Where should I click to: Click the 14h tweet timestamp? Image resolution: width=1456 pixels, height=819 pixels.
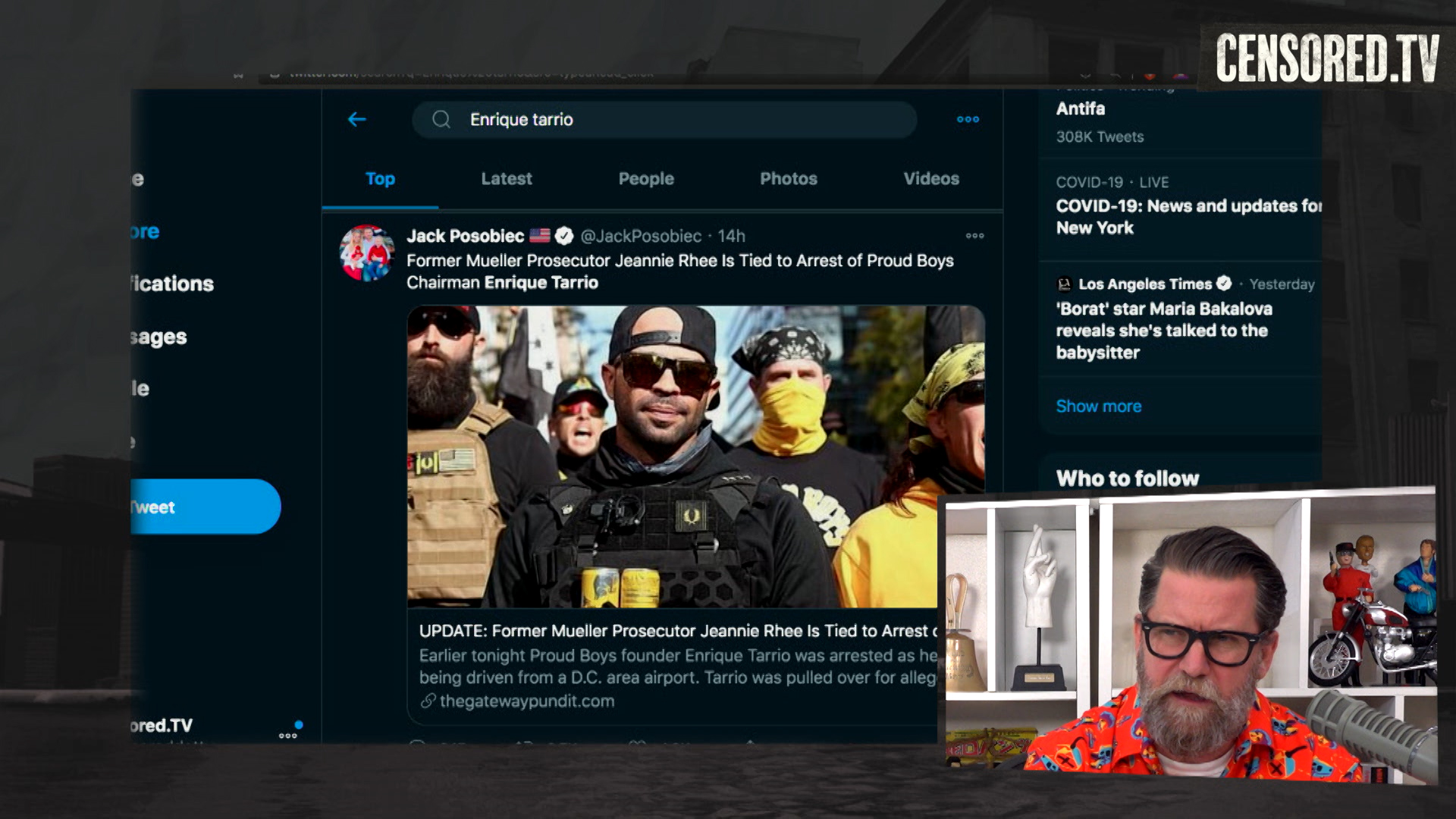732,236
